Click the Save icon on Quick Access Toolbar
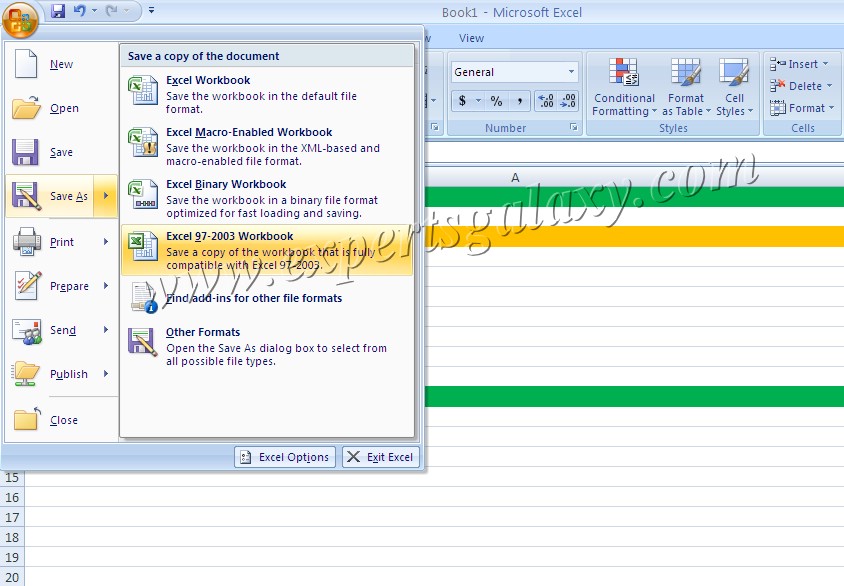Screen dimensions: 844x586 pos(59,10)
